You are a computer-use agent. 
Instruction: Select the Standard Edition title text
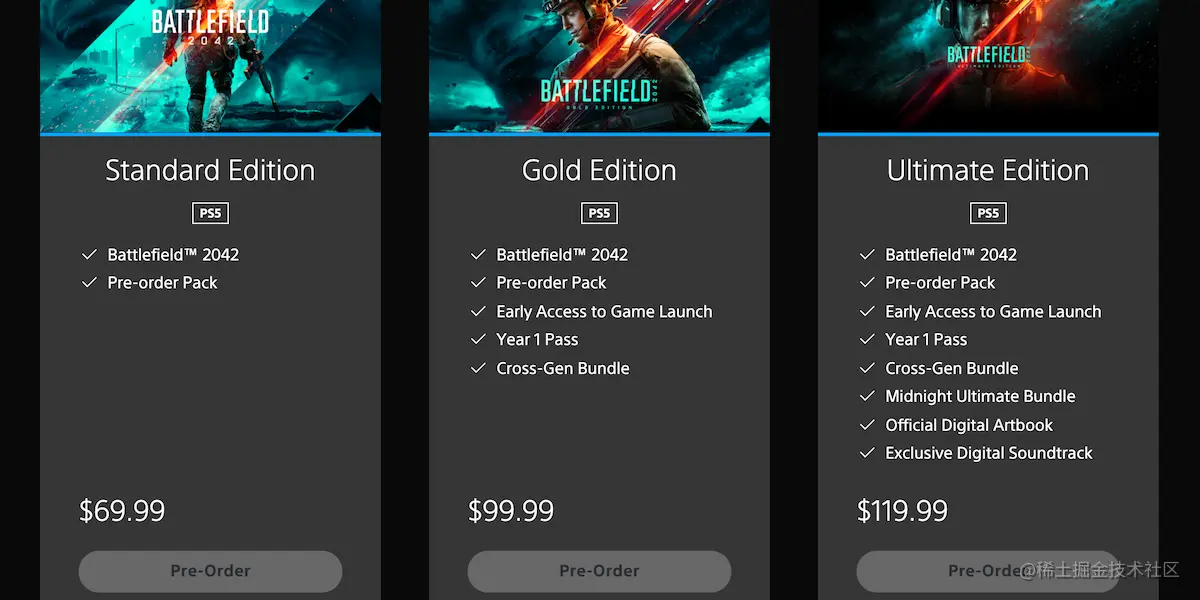(210, 171)
